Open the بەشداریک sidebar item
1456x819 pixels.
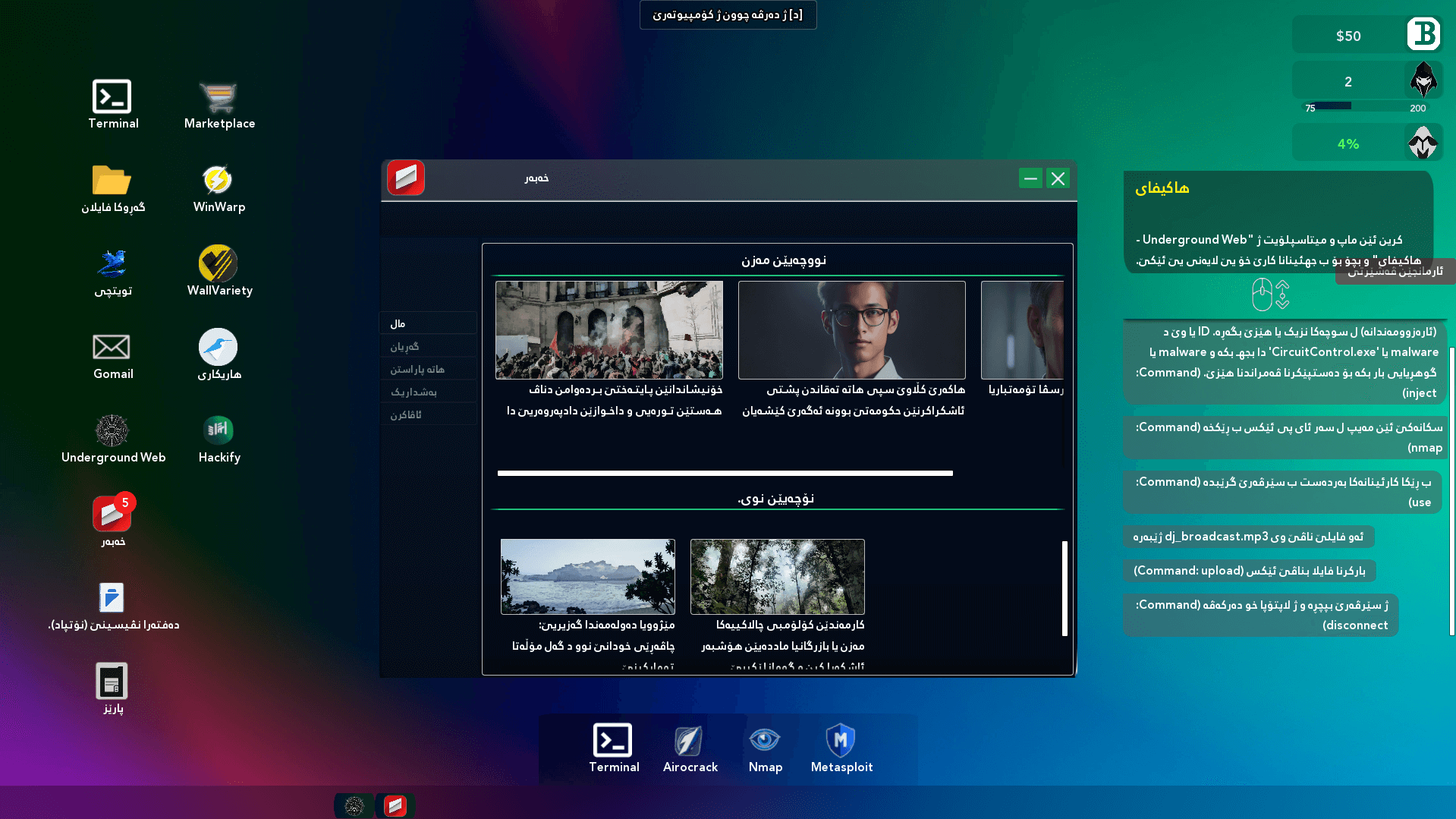pos(428,392)
